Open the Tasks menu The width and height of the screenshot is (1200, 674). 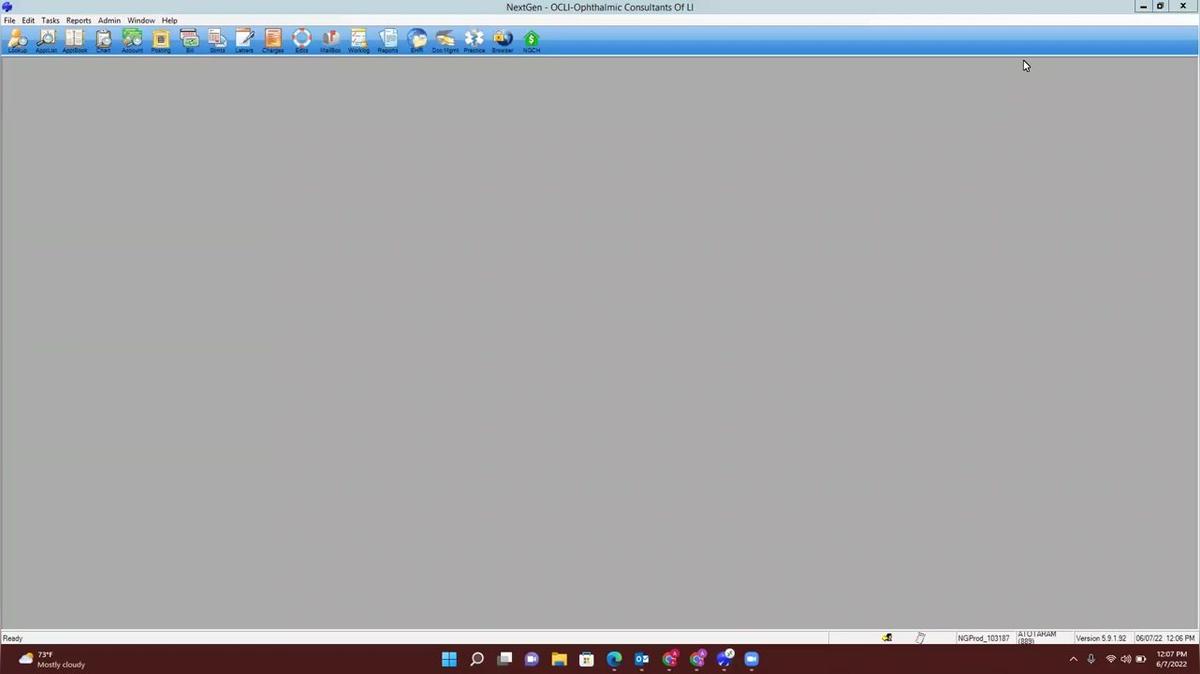tap(50, 20)
